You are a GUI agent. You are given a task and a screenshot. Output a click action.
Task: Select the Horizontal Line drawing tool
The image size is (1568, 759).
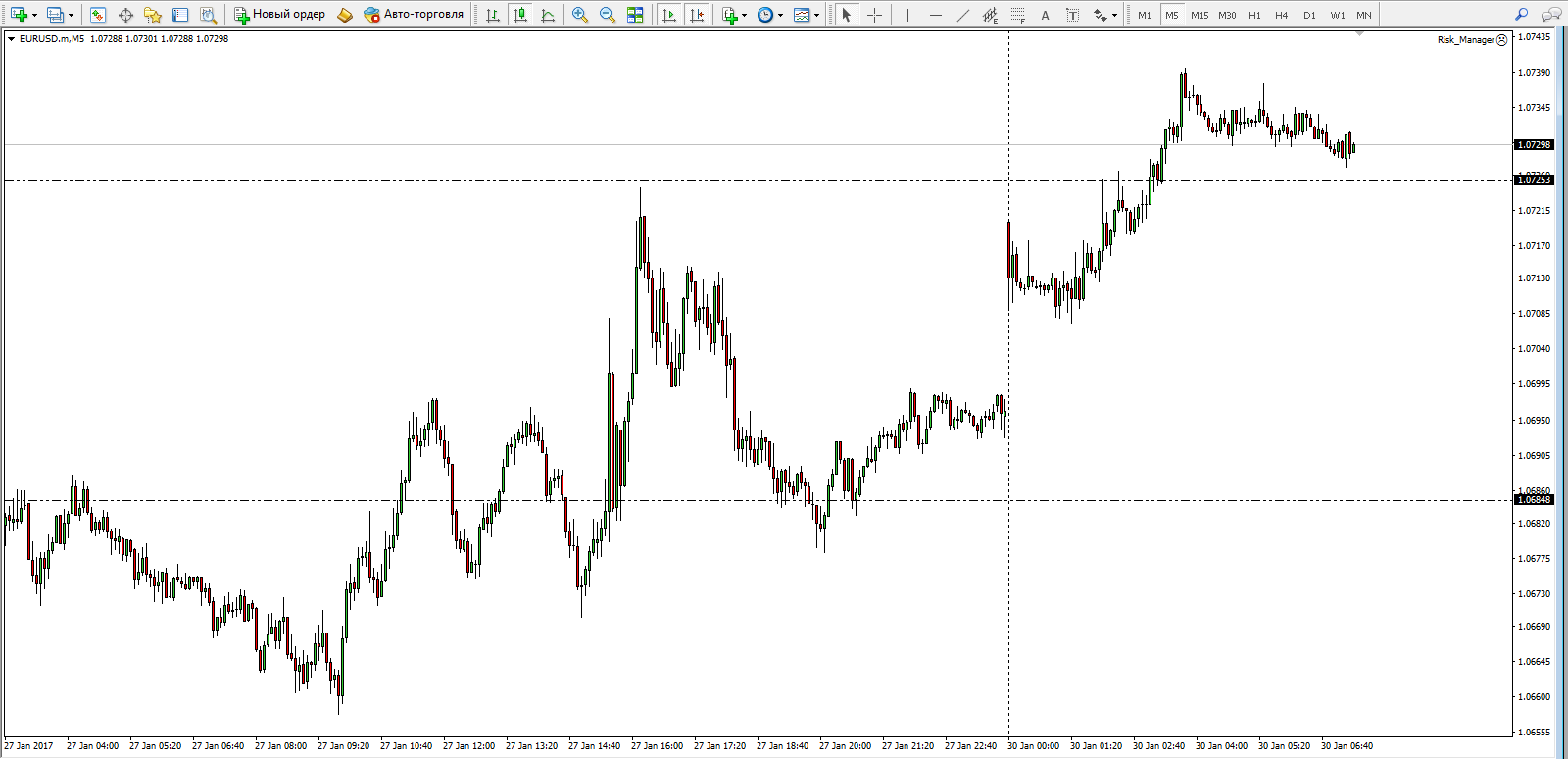pos(935,15)
